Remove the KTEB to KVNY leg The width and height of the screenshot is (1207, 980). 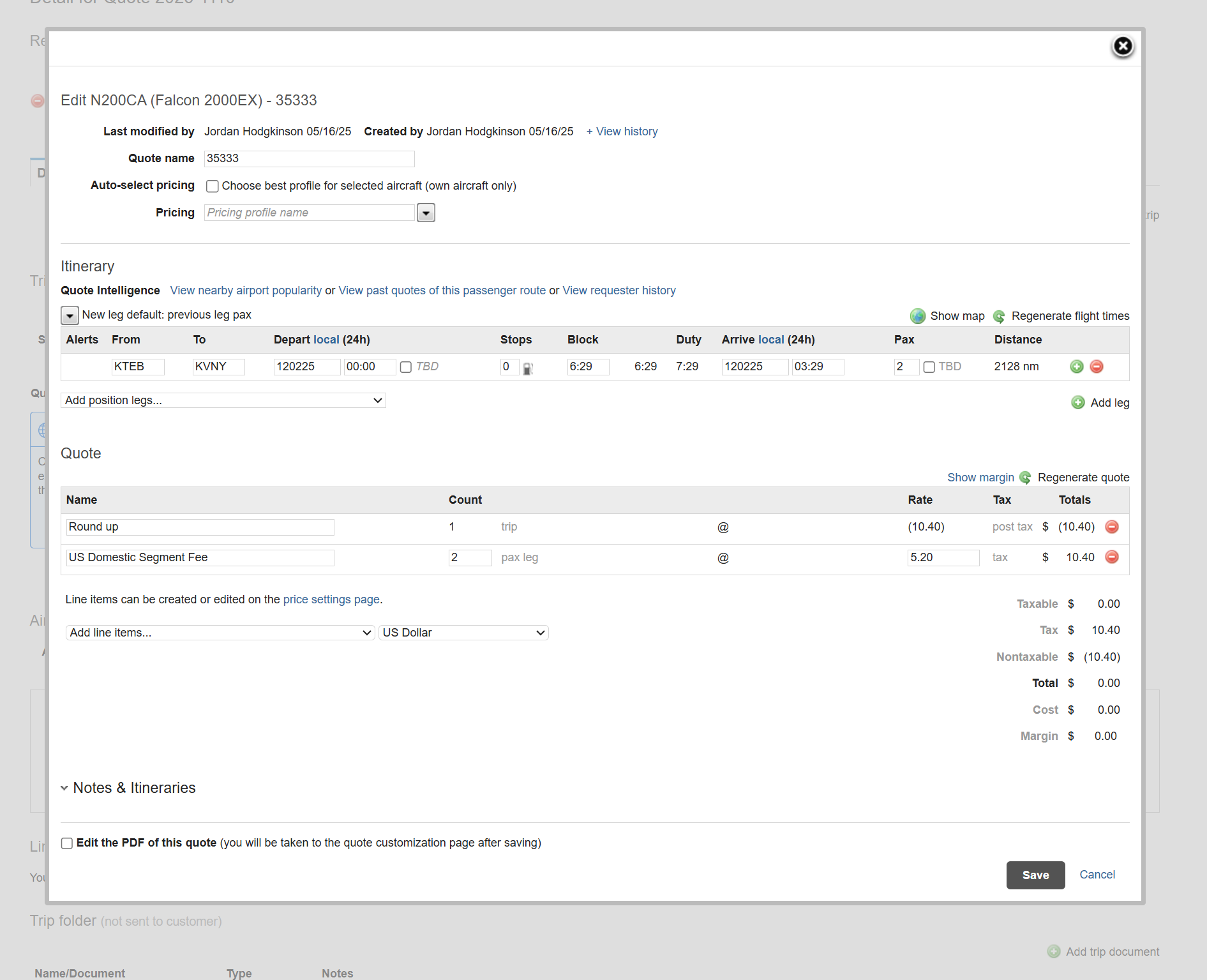(x=1097, y=366)
